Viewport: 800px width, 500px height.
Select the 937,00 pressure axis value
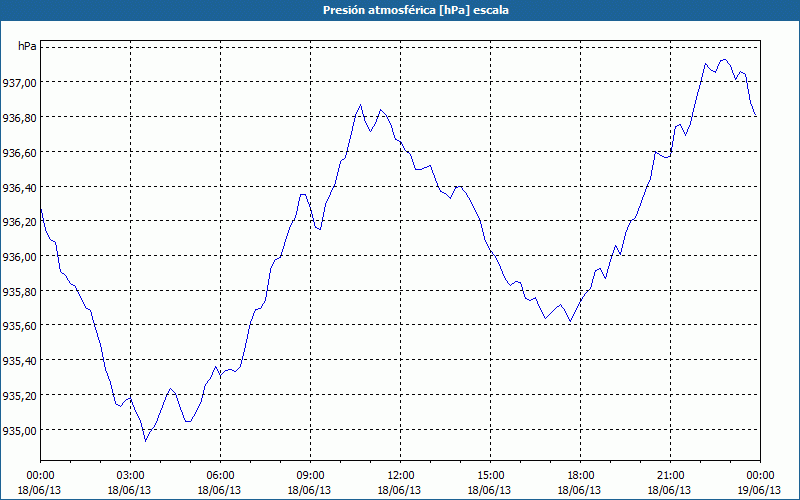[19, 83]
